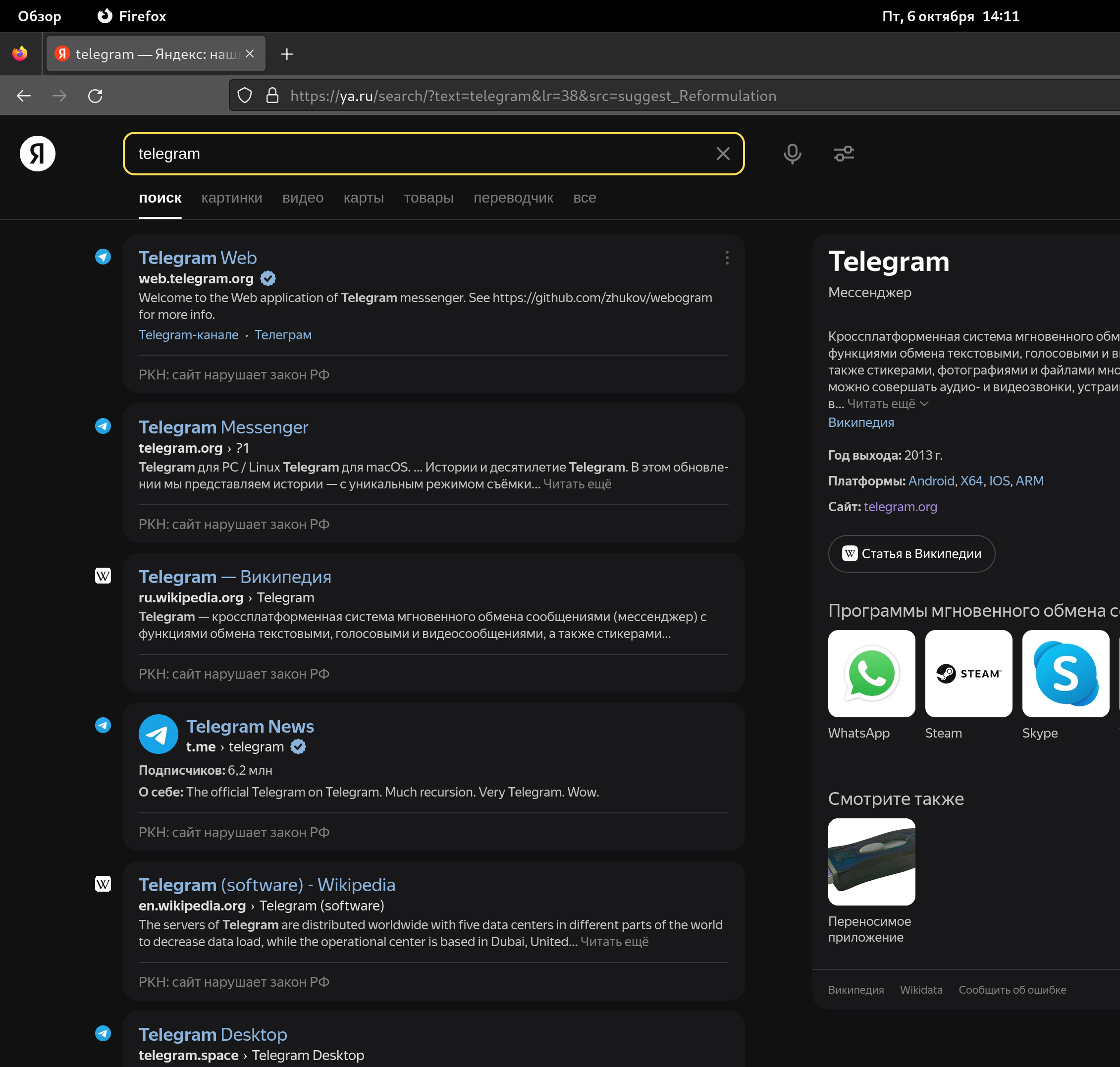Go back with the browser back arrow
Screen dimensions: 1120x1067
tap(24, 96)
